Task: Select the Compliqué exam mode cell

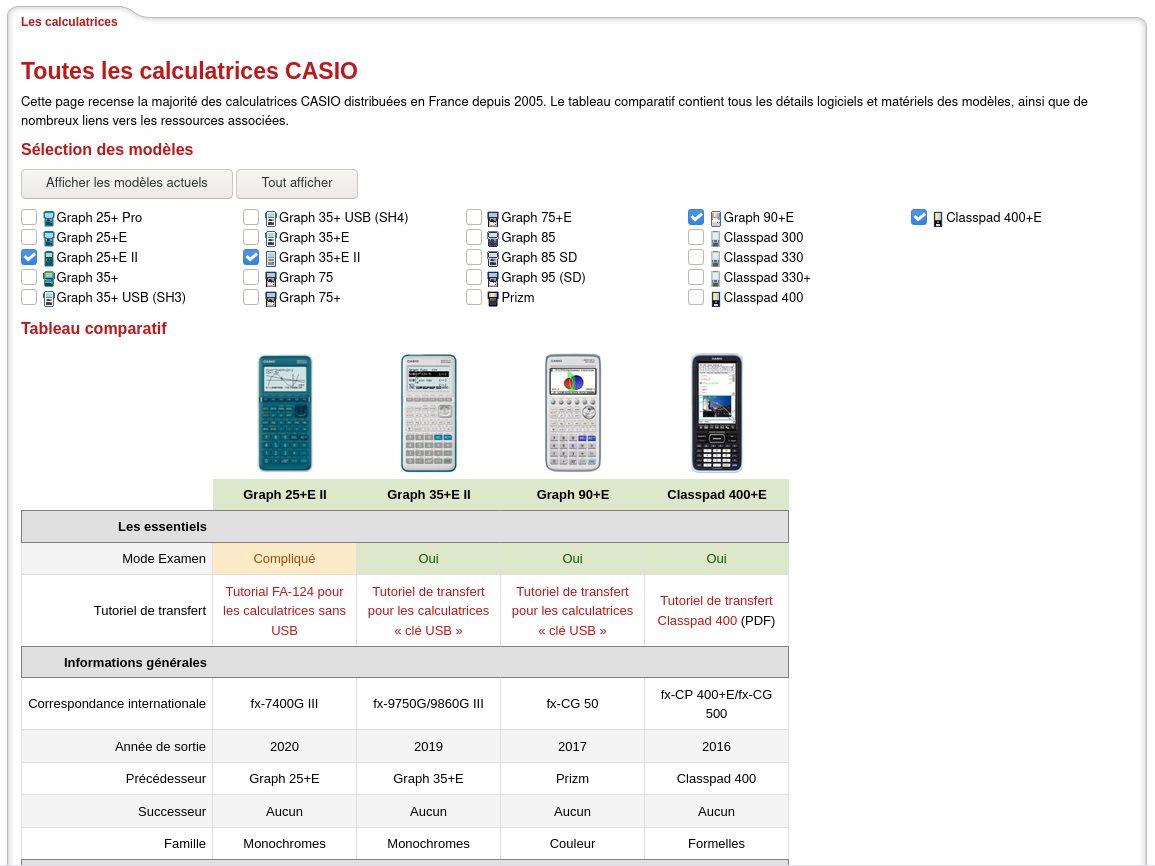Action: 284,559
